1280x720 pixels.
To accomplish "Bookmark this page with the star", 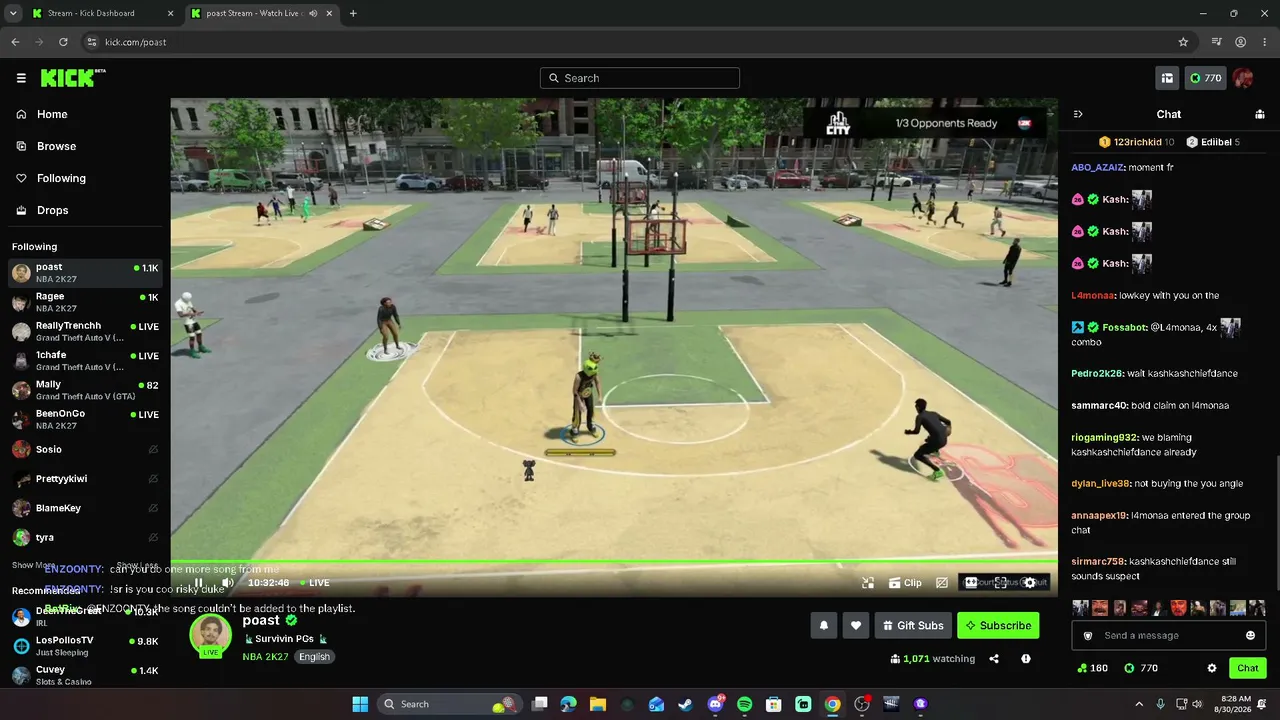I will [1183, 42].
